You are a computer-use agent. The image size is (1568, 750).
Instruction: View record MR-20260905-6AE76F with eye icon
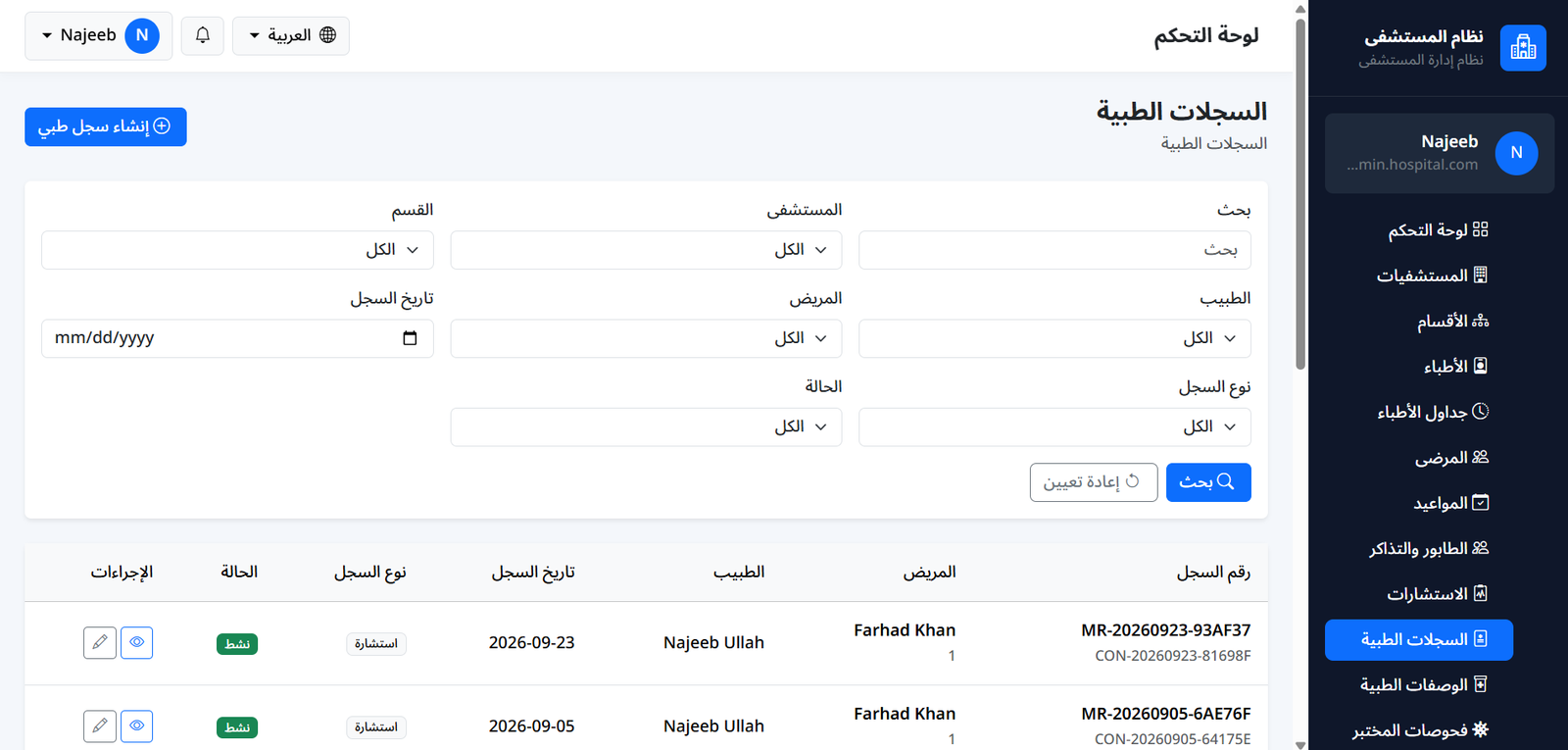[137, 726]
